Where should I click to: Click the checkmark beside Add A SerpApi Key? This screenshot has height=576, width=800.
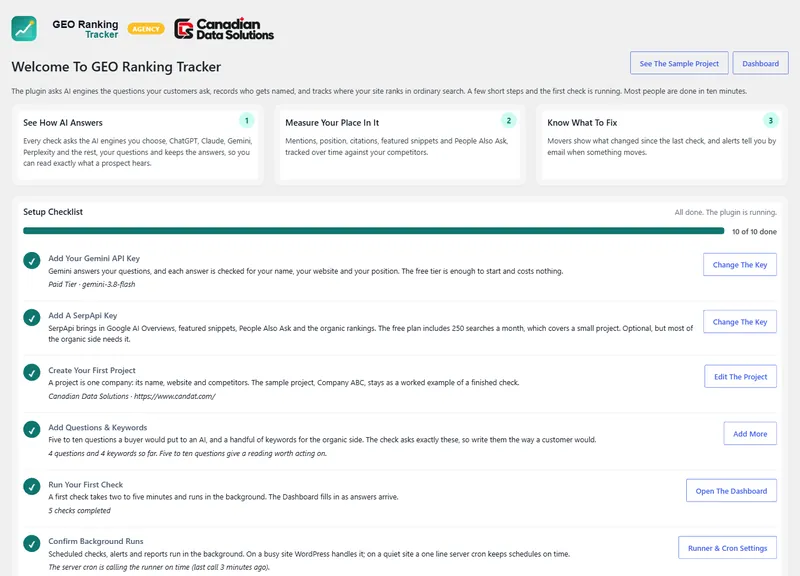click(32, 318)
